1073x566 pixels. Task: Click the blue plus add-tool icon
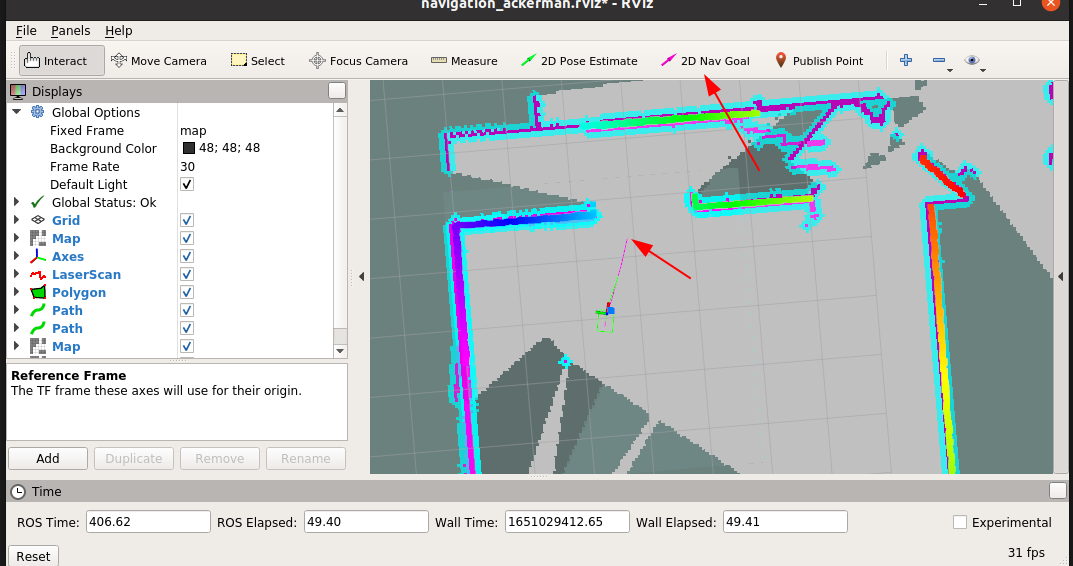[906, 60]
